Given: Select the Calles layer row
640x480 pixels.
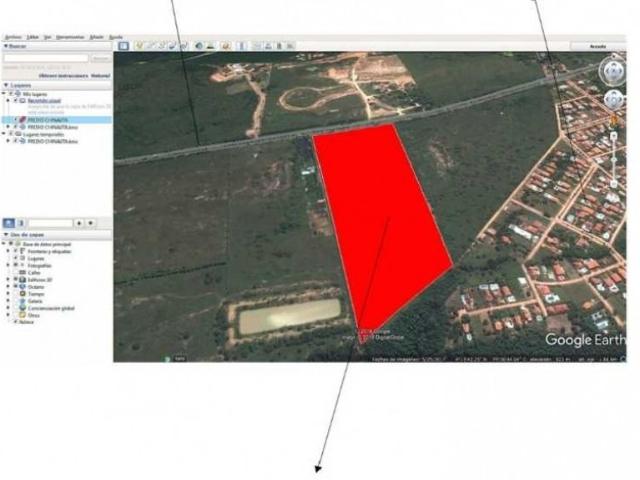Looking at the screenshot, I should coord(34,273).
